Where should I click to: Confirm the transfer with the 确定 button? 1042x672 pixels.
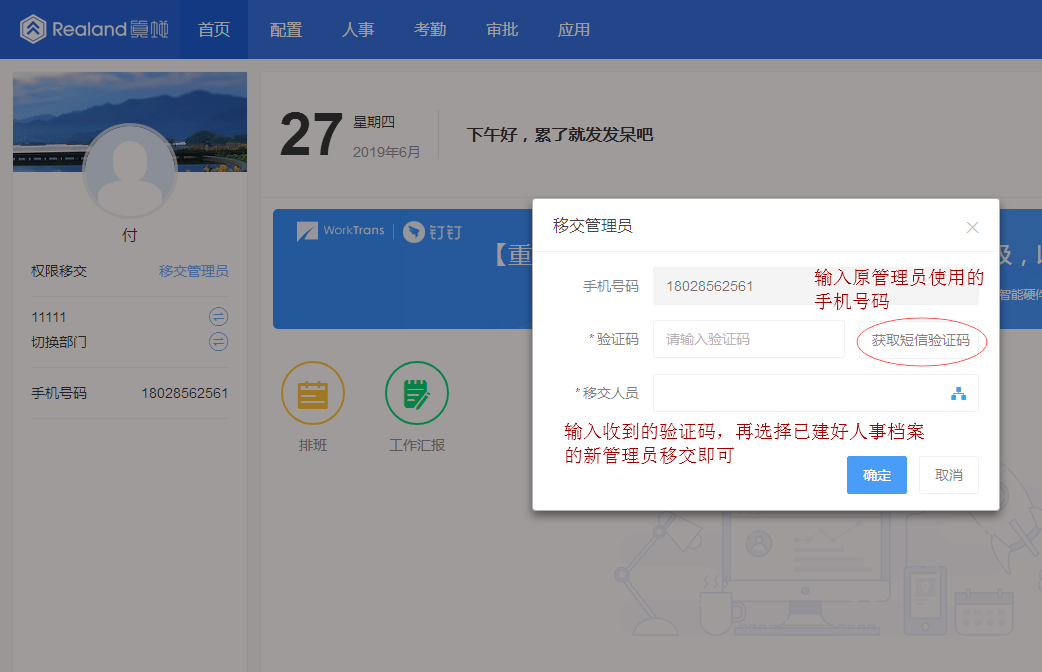876,475
